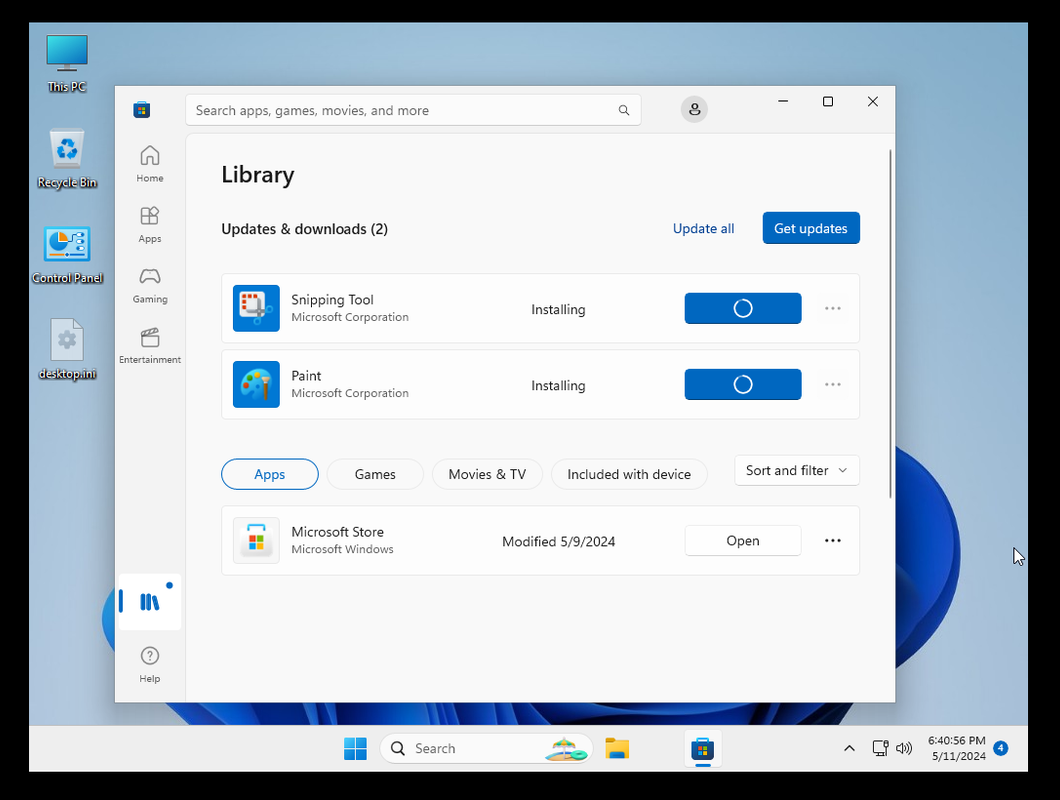1060x800 pixels.
Task: Click the Snipping Tool app name
Action: click(332, 300)
